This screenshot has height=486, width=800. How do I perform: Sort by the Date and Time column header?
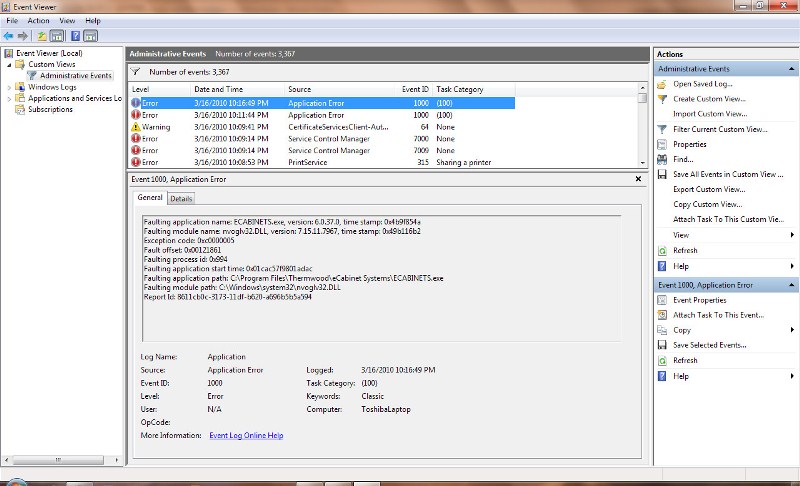(237, 89)
